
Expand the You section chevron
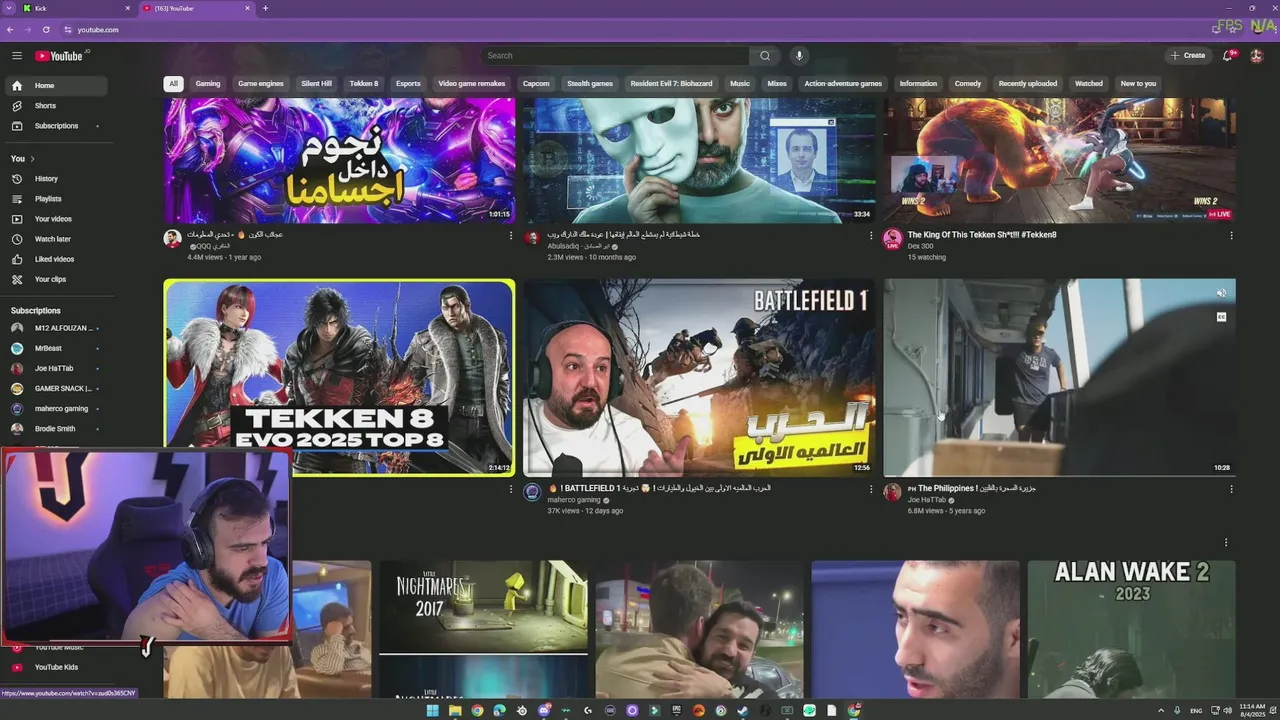click(x=32, y=159)
